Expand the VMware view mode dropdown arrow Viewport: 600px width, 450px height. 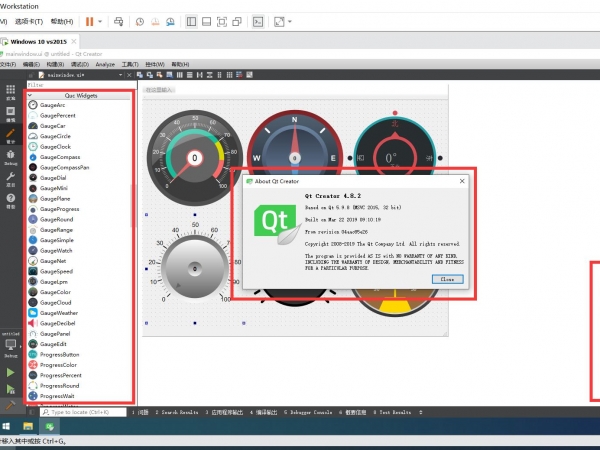click(x=291, y=20)
